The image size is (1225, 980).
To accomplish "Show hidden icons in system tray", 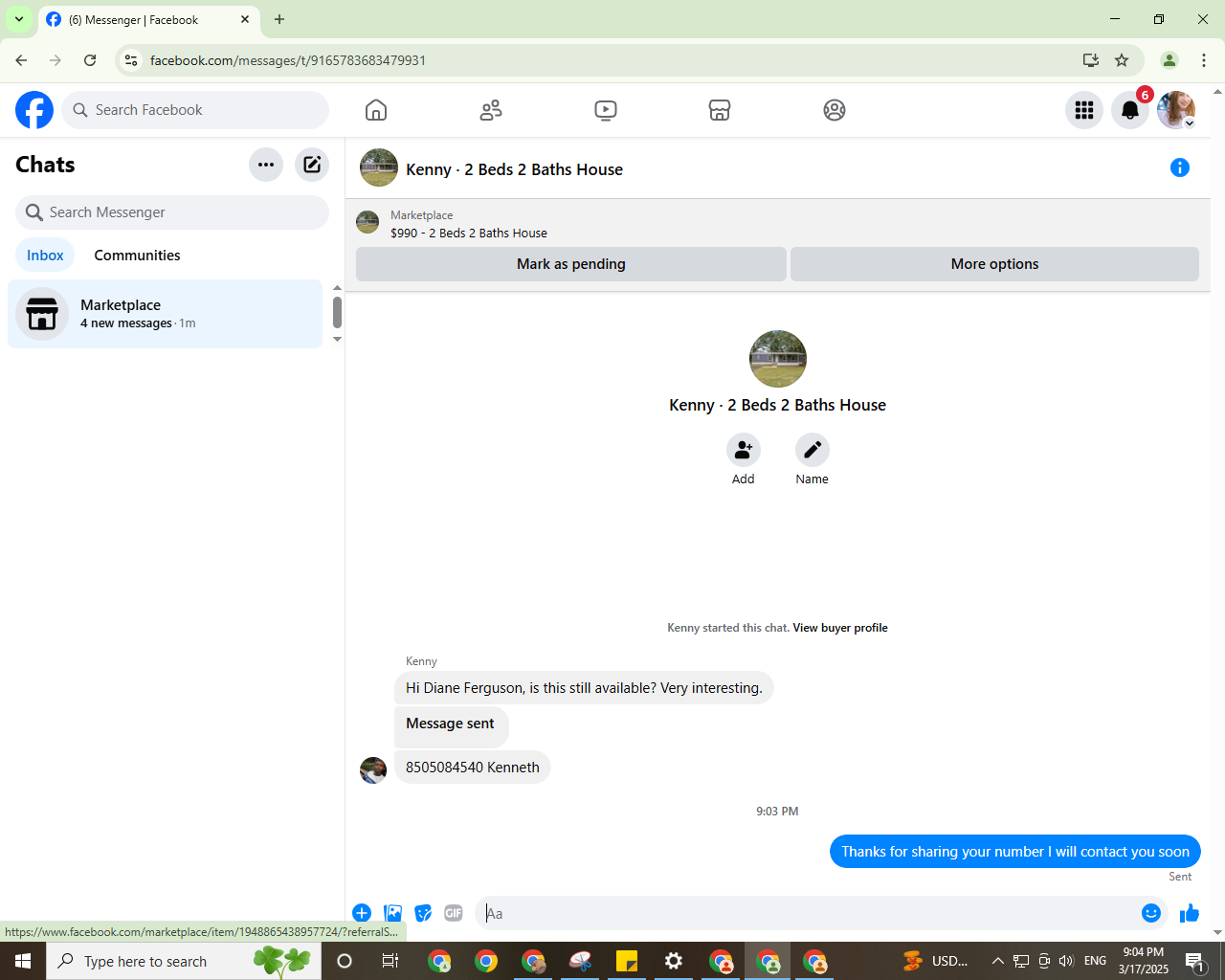I will (997, 961).
